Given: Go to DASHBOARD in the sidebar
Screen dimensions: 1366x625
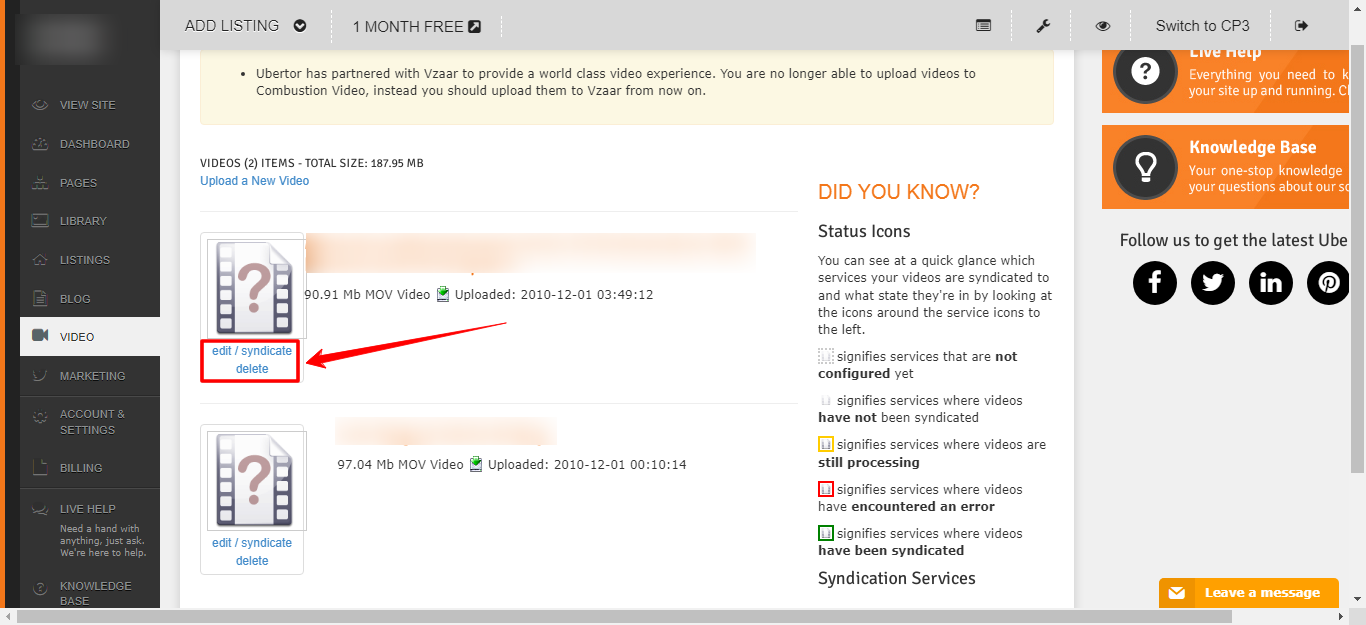Looking at the screenshot, I should pyautogui.click(x=94, y=144).
